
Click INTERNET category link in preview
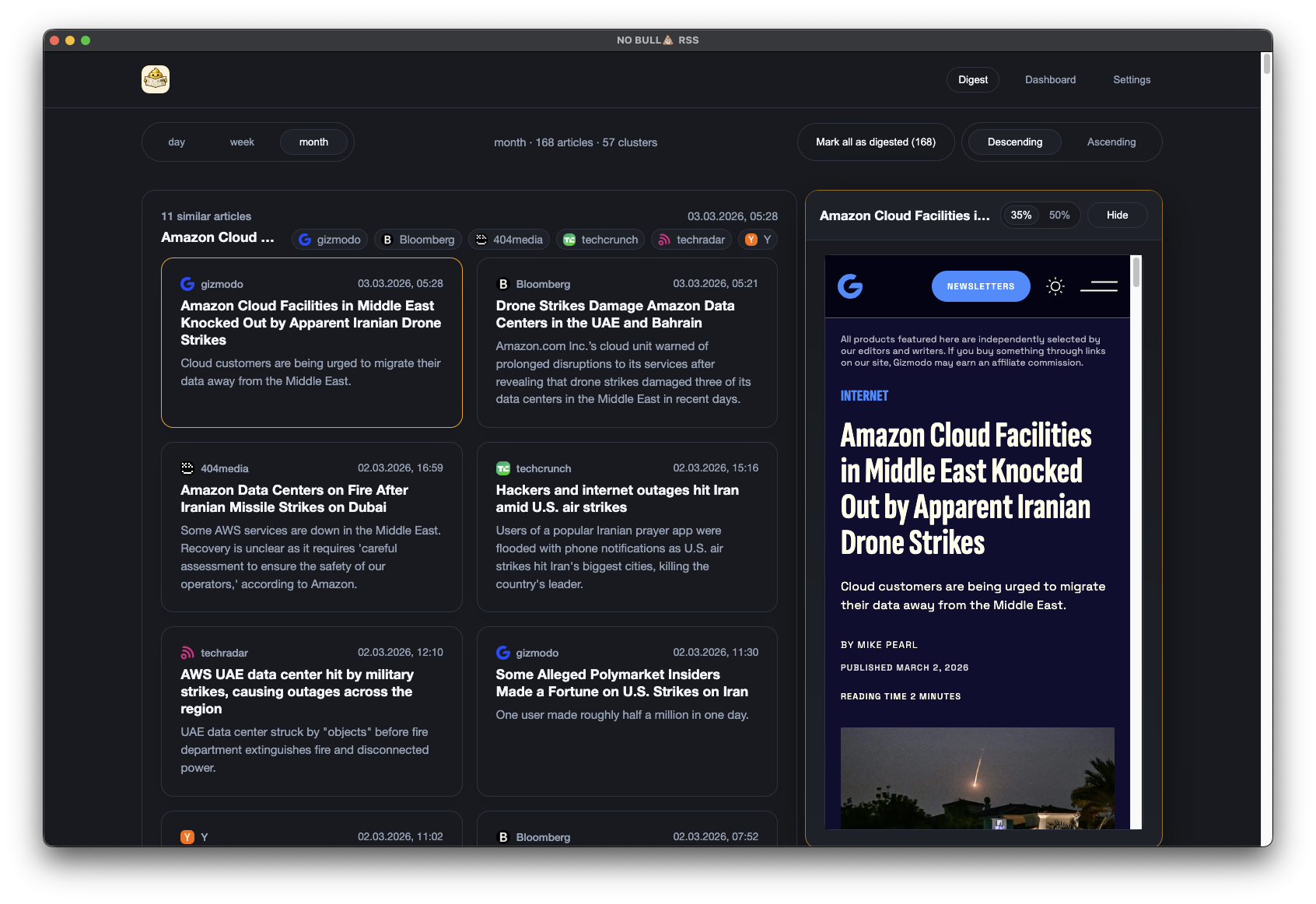[864, 396]
